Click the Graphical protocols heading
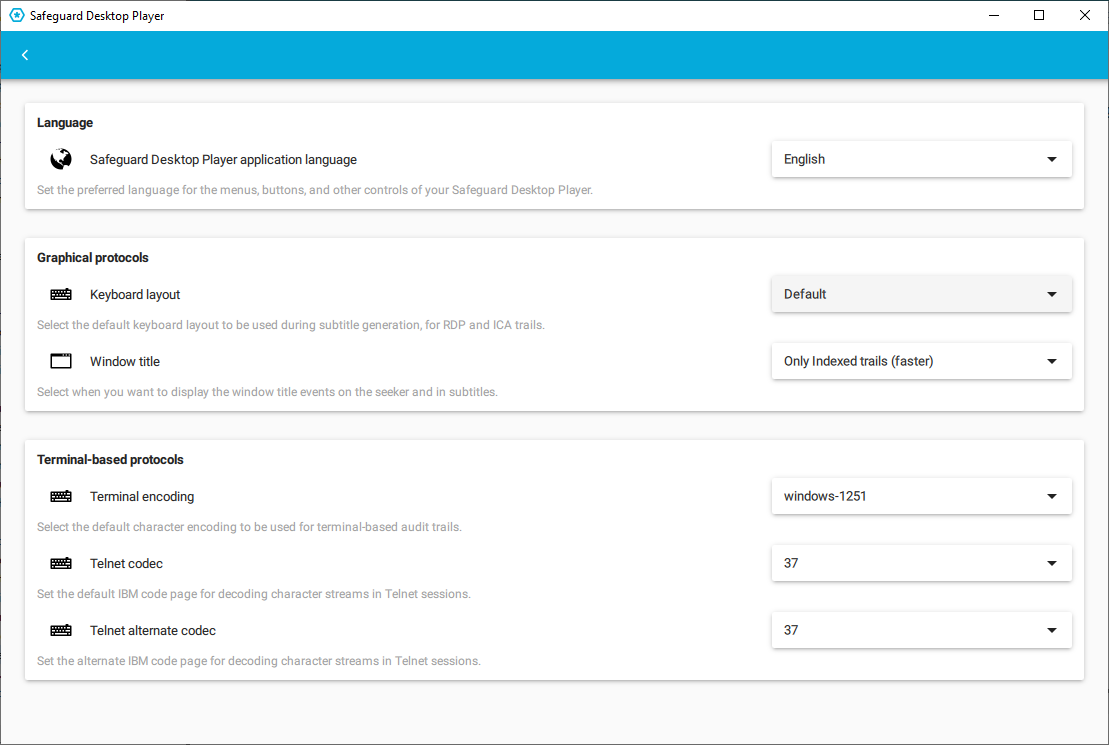Image resolution: width=1109 pixels, height=745 pixels. click(x=93, y=258)
